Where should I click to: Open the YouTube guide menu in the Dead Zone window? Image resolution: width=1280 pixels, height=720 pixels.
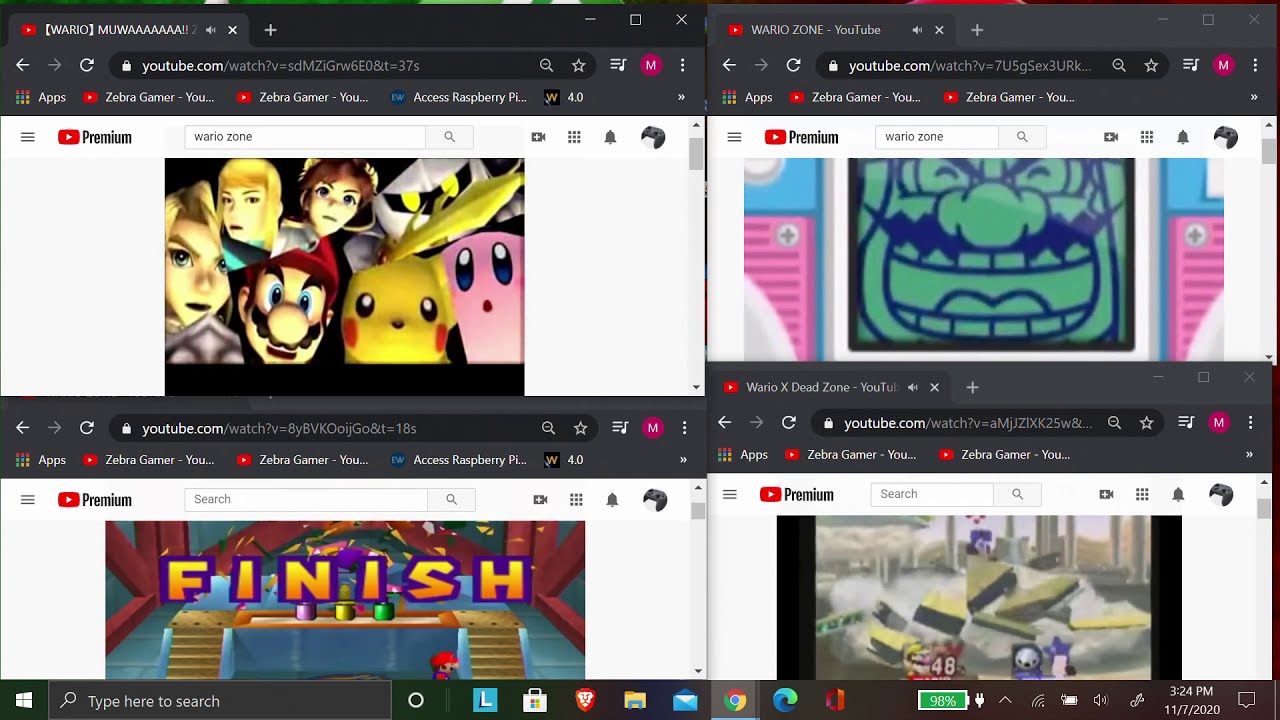click(x=729, y=494)
